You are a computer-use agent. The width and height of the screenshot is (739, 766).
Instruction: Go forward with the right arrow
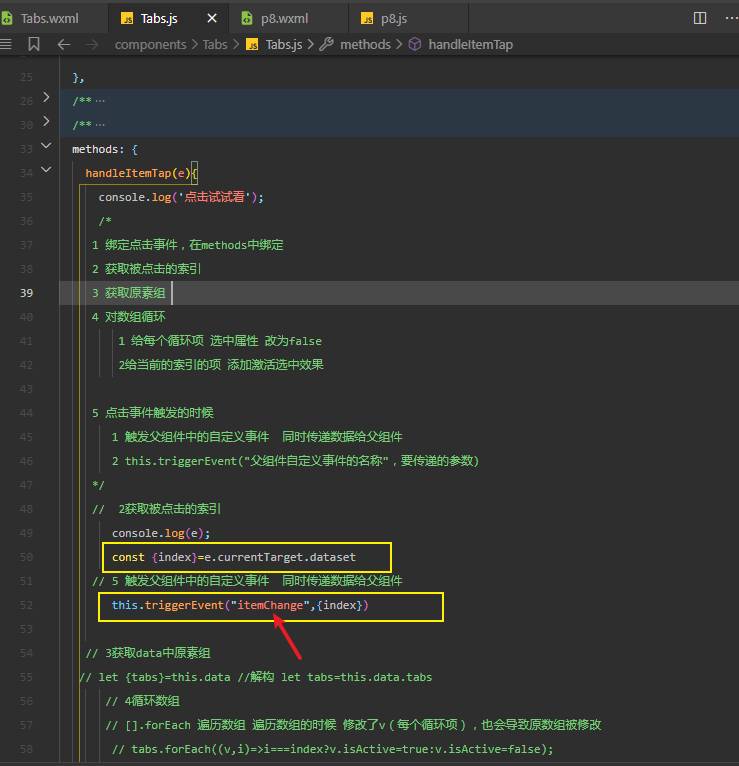(x=91, y=45)
